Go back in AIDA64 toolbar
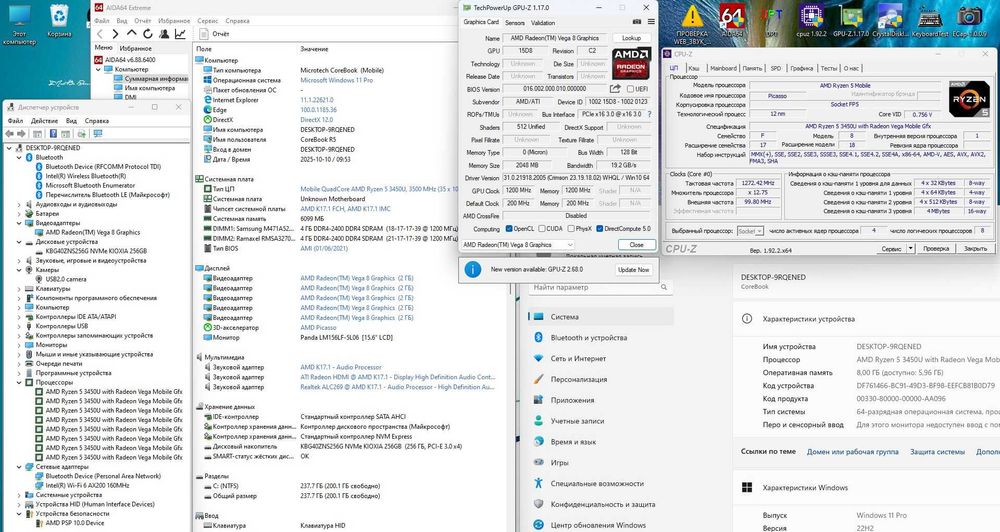Viewport: 1000px width, 532px height. coord(99,34)
